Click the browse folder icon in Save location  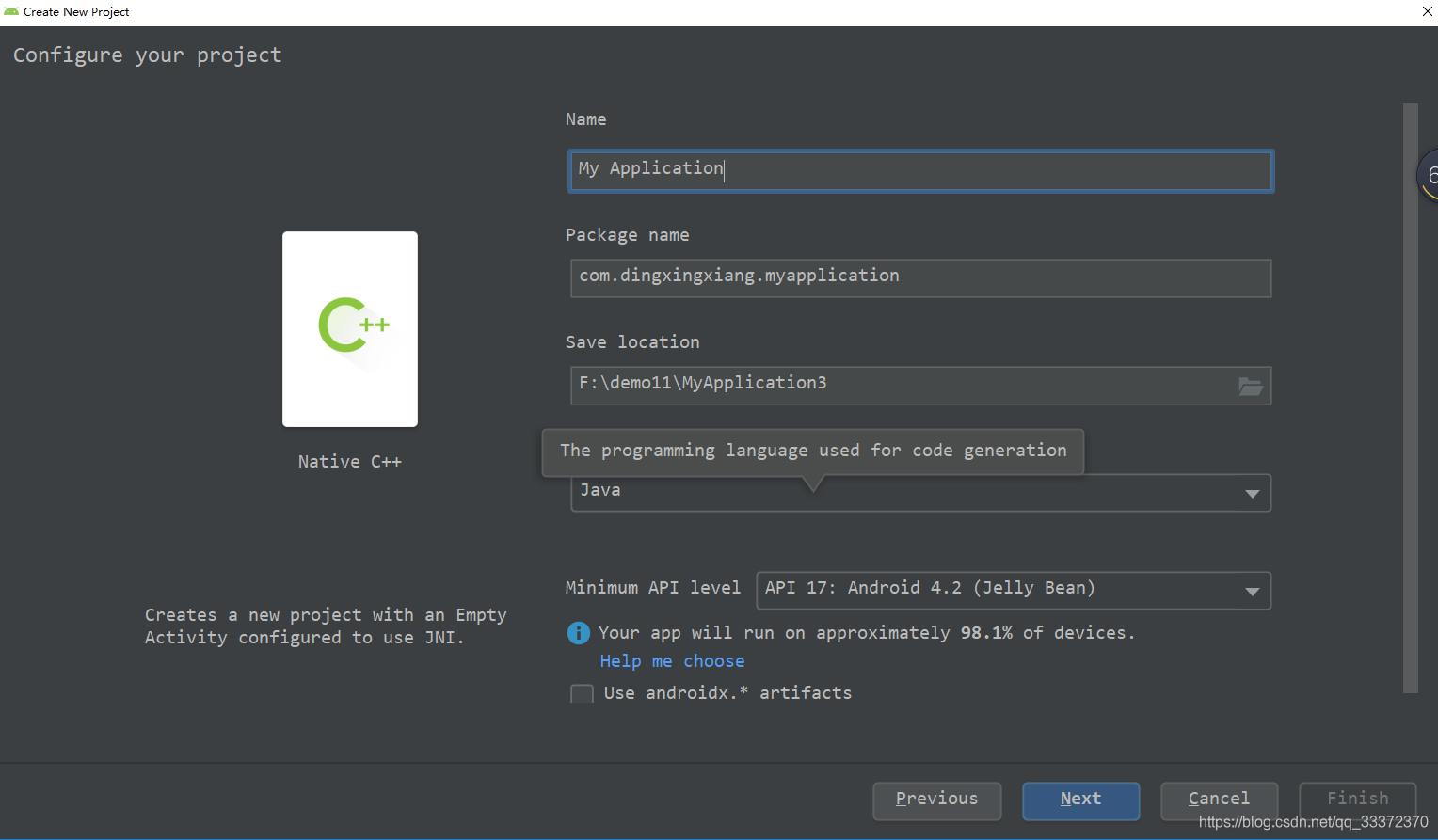[x=1250, y=387]
